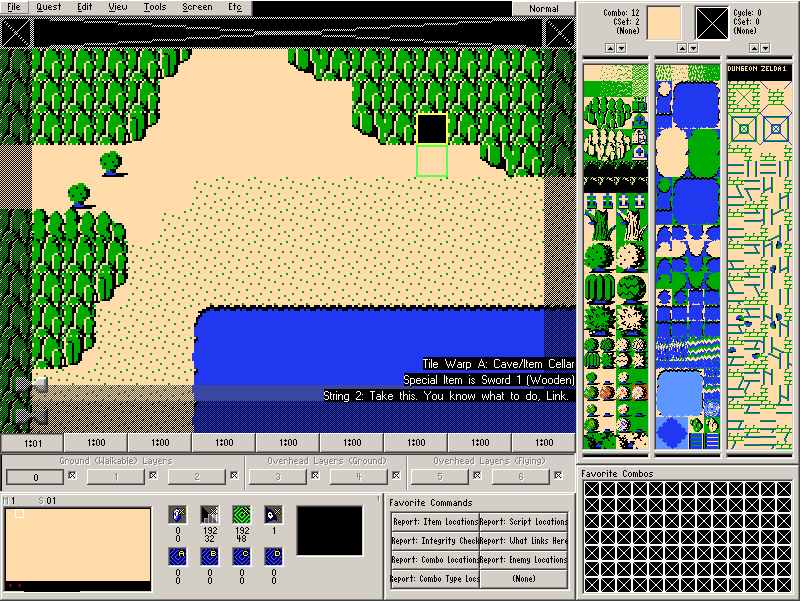Click the Combo 12 tan preview swatch
Screen dimensions: 800x601
coord(664,23)
